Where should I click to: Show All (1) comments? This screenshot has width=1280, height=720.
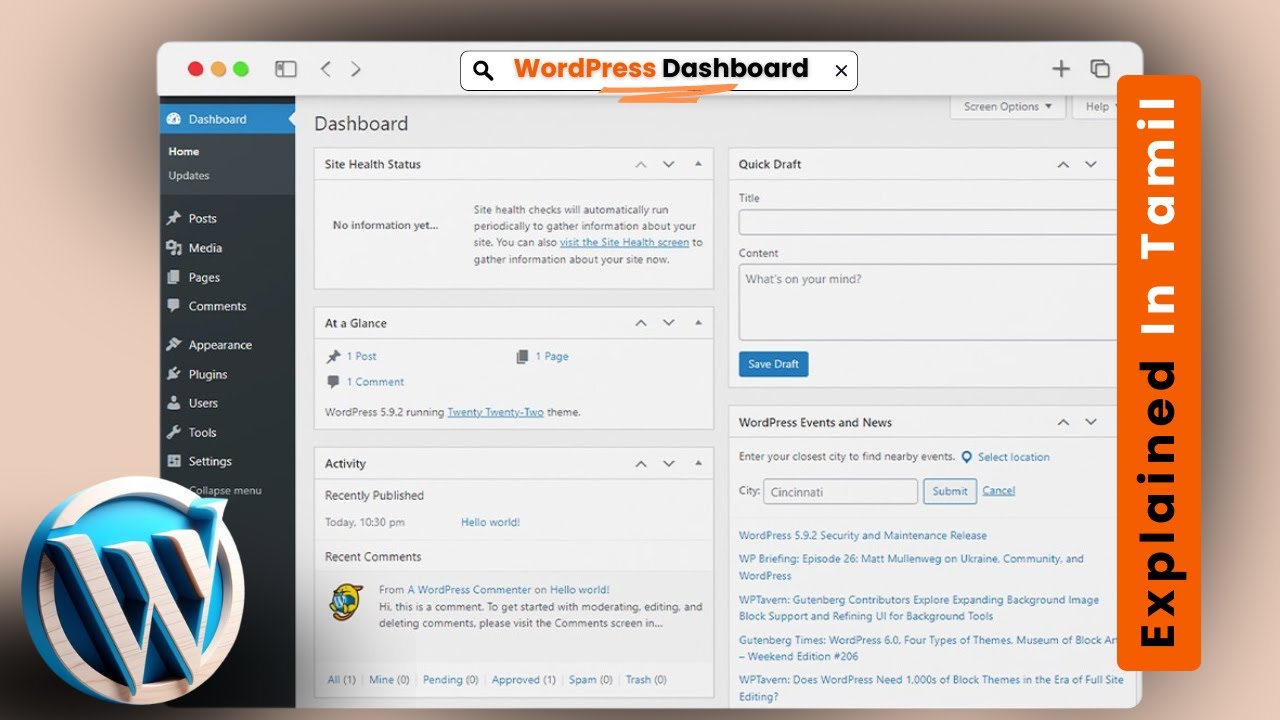point(341,680)
